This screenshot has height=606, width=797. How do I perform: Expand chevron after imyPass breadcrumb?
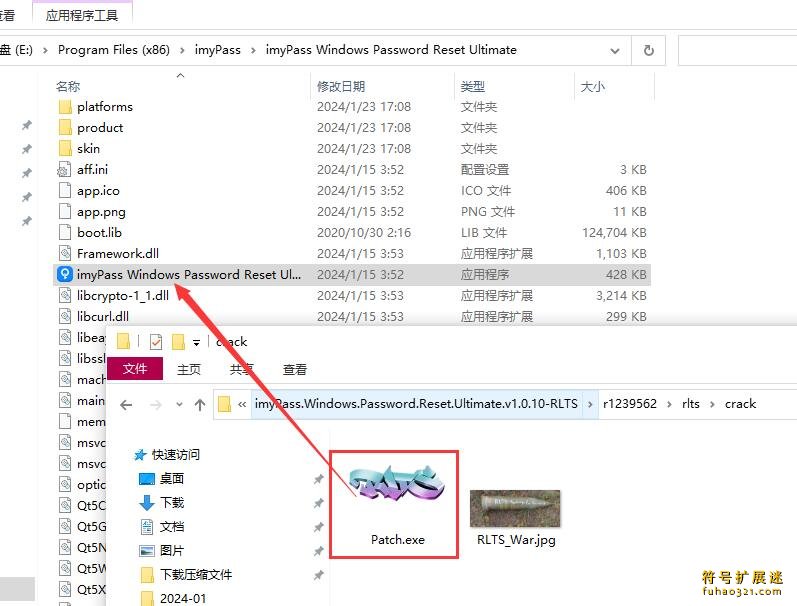253,50
